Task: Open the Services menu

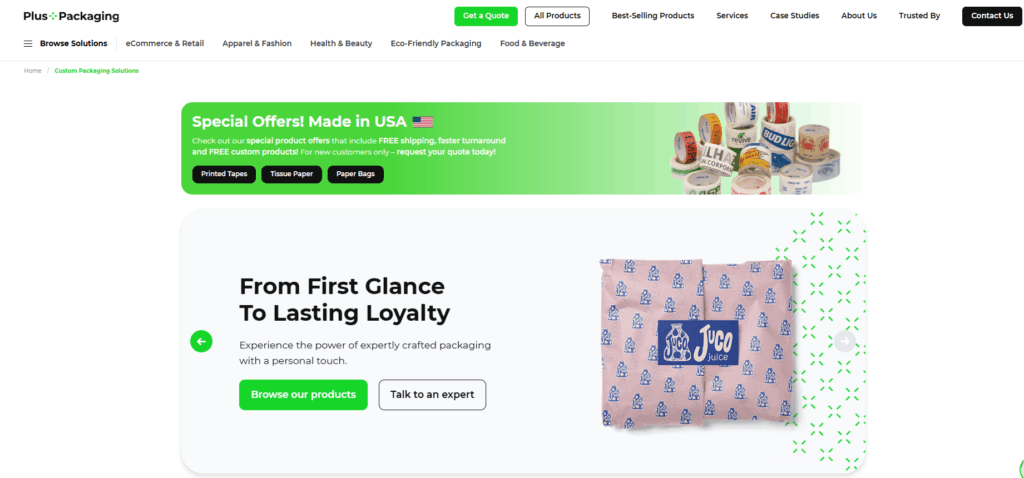Action: [732, 16]
